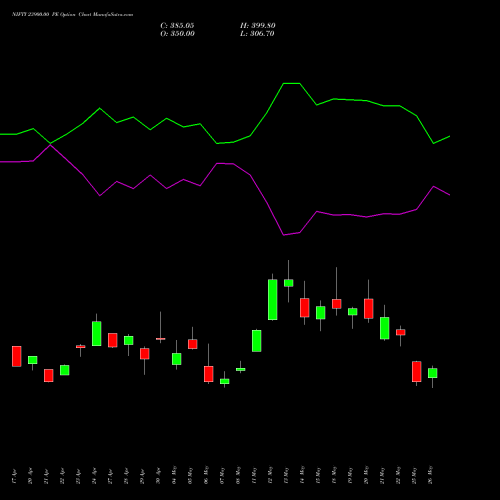Viewport: 500px width, 500px height.
Task: Click the 26 May date label
Action: click(430, 475)
